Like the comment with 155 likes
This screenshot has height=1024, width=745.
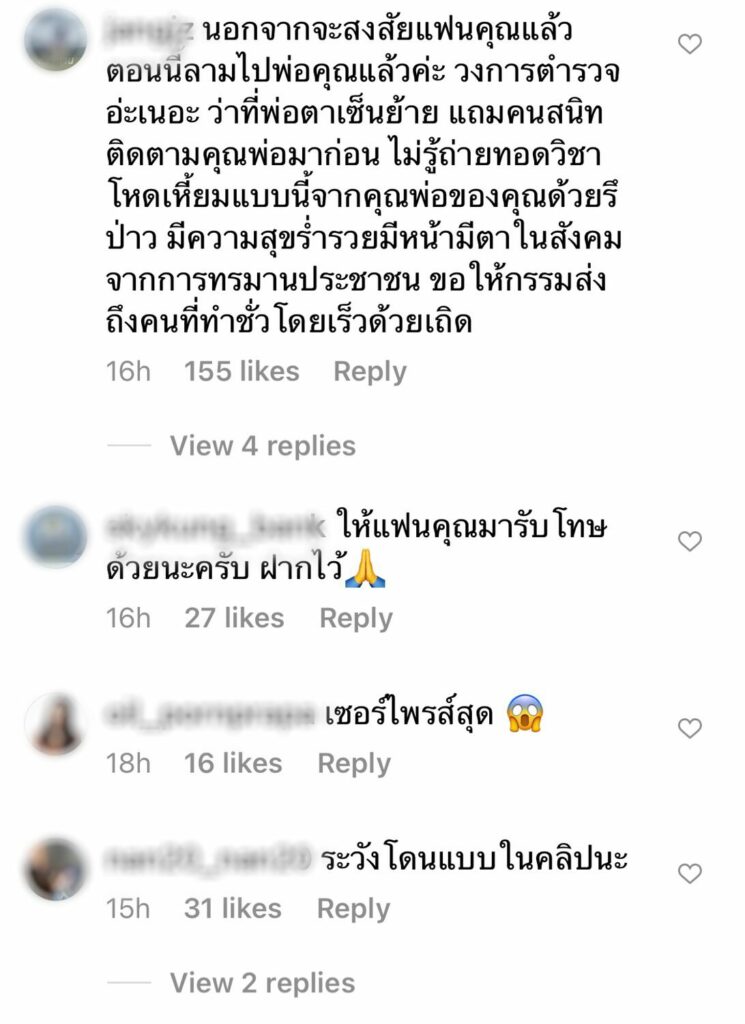point(690,44)
